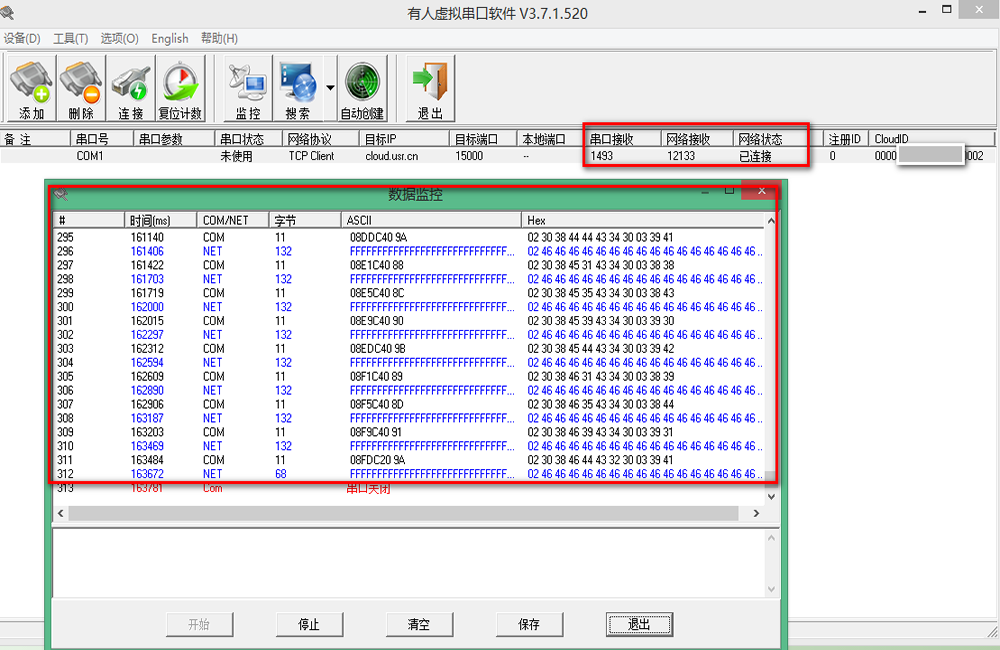Switch language via English menu

[169, 39]
